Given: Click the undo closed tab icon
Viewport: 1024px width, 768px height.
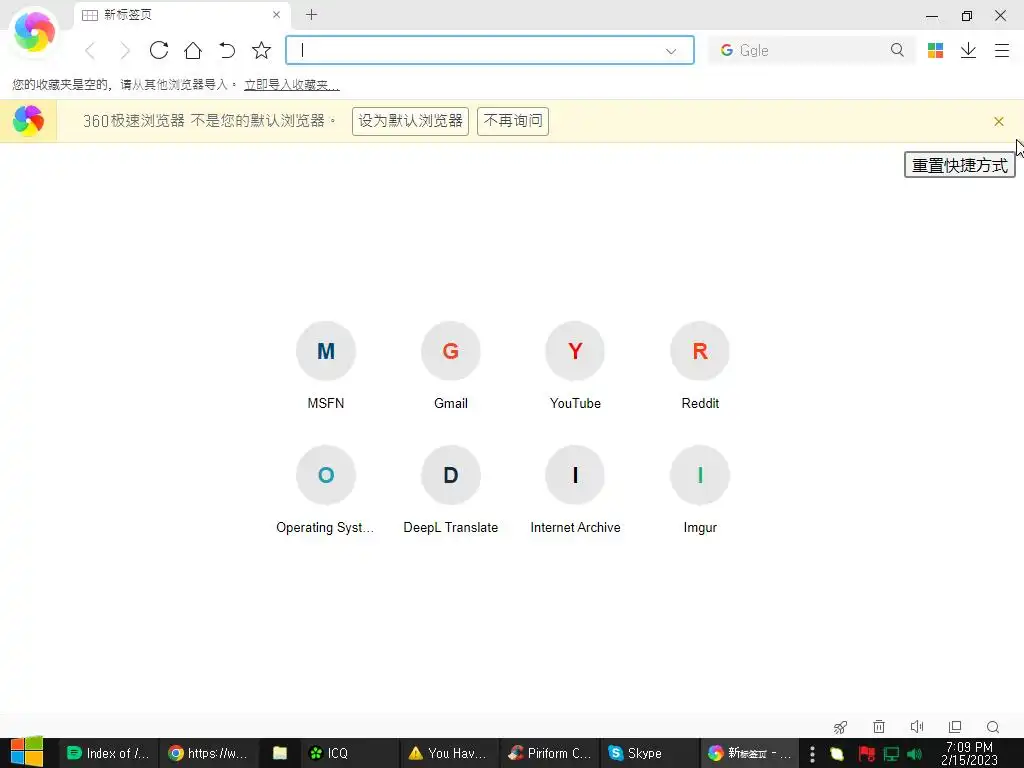Looking at the screenshot, I should click(227, 50).
